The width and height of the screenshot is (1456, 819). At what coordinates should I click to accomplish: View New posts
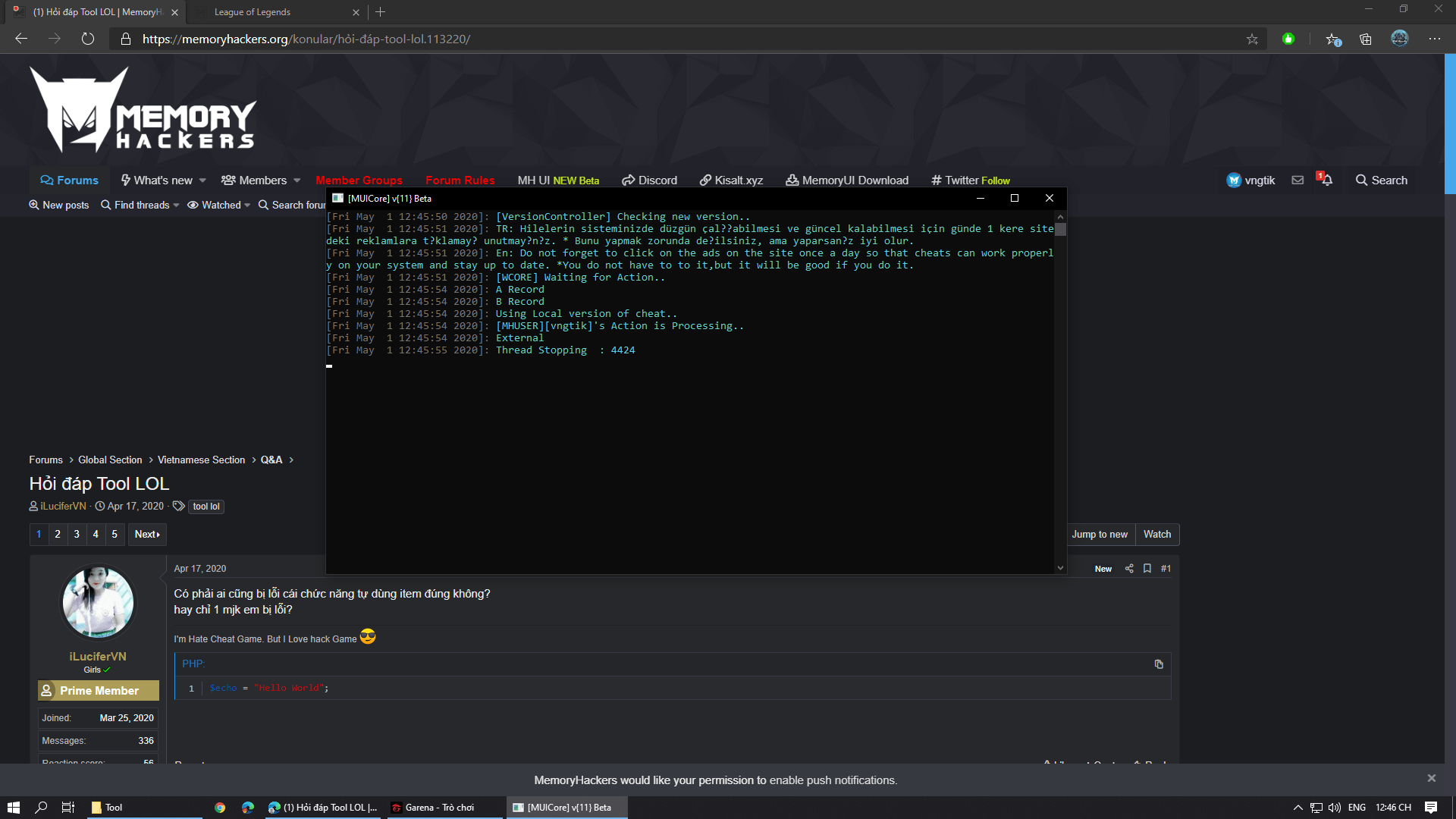59,206
